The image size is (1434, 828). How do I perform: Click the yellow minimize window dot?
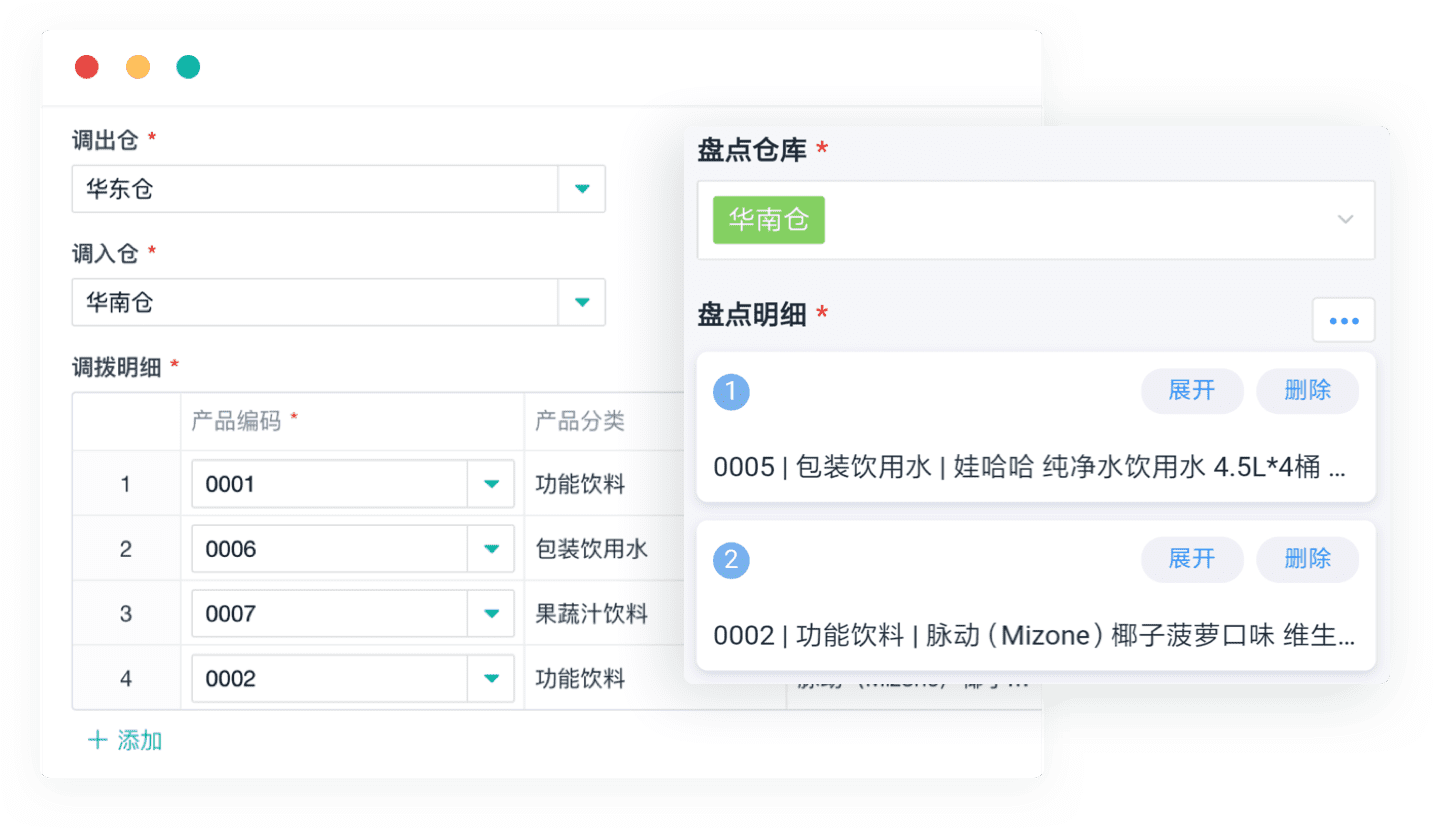(x=138, y=67)
